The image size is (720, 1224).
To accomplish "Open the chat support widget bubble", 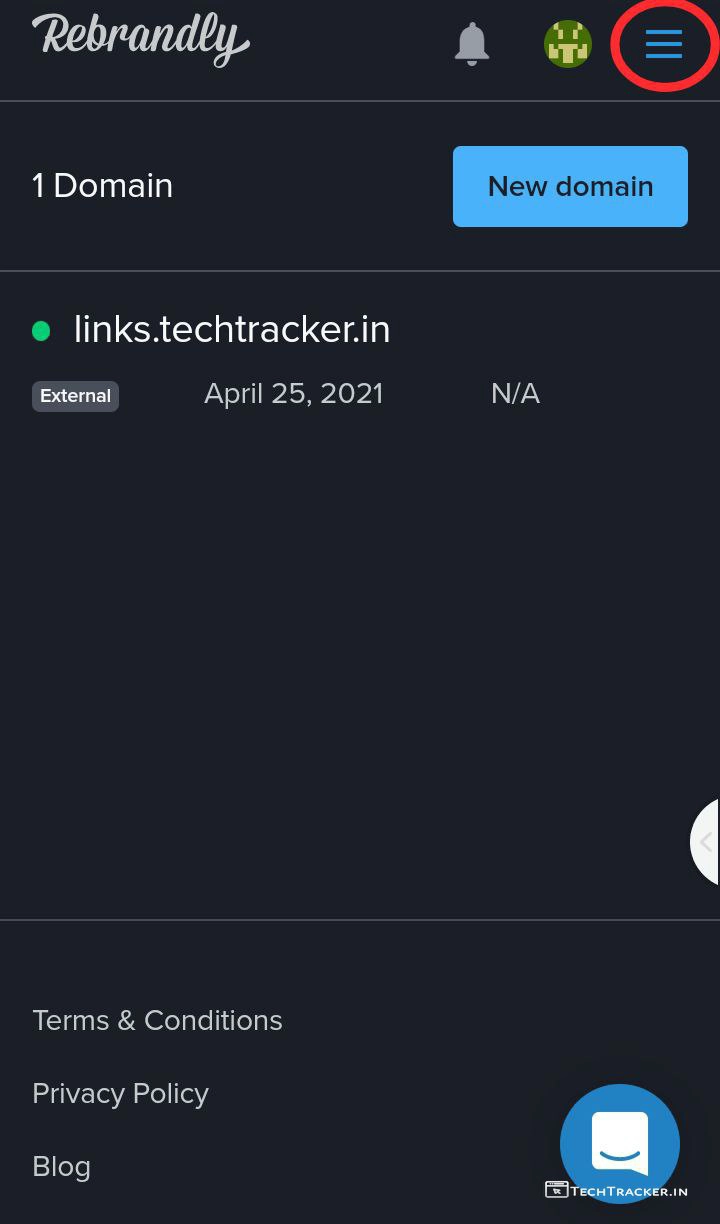I will pos(620,1143).
